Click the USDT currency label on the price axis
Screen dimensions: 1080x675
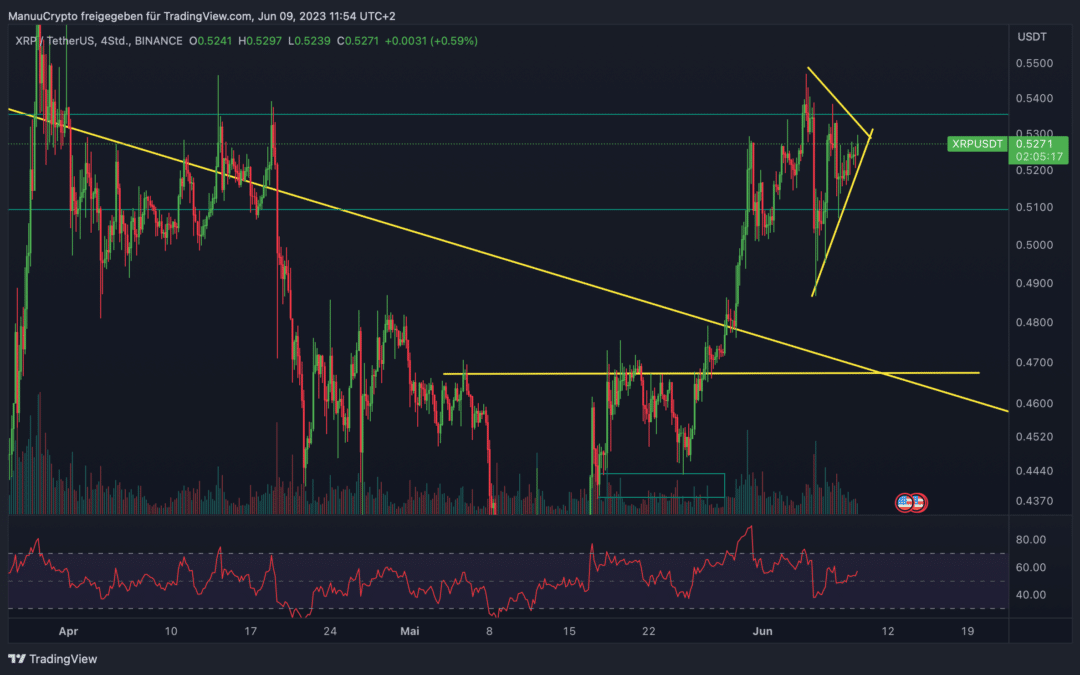click(1032, 37)
